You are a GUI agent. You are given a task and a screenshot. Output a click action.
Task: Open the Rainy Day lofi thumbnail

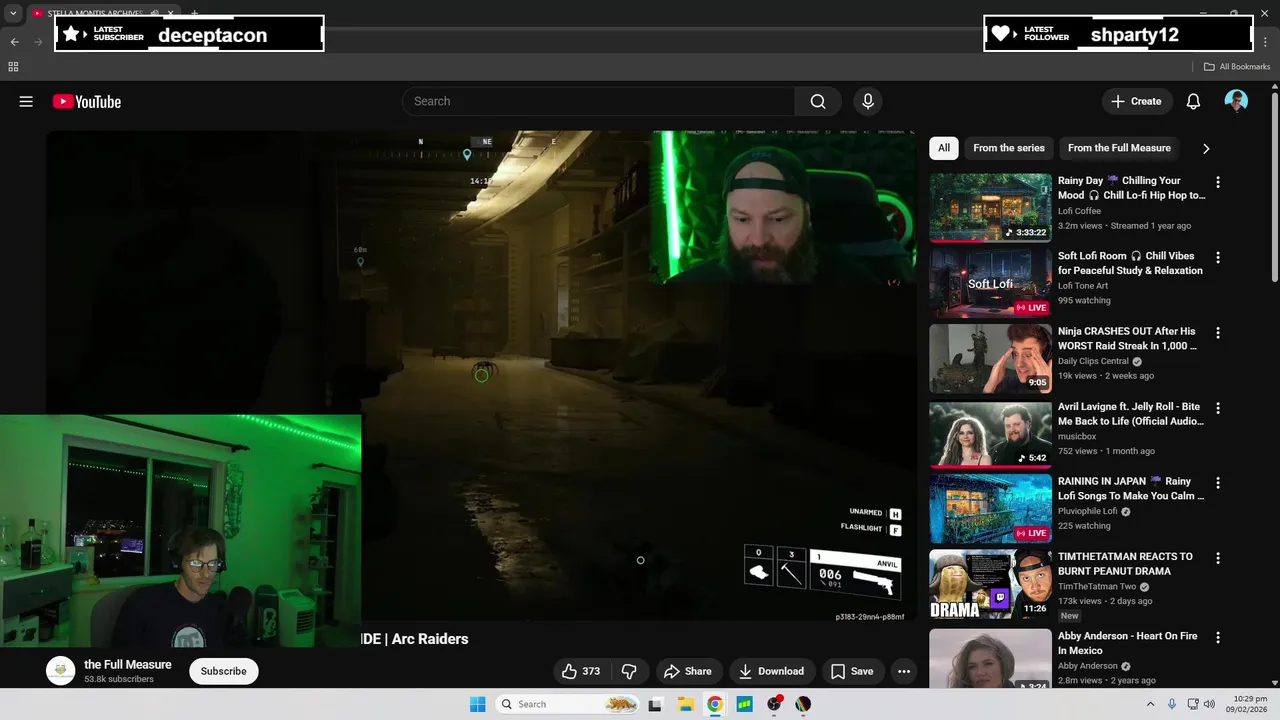tap(990, 208)
